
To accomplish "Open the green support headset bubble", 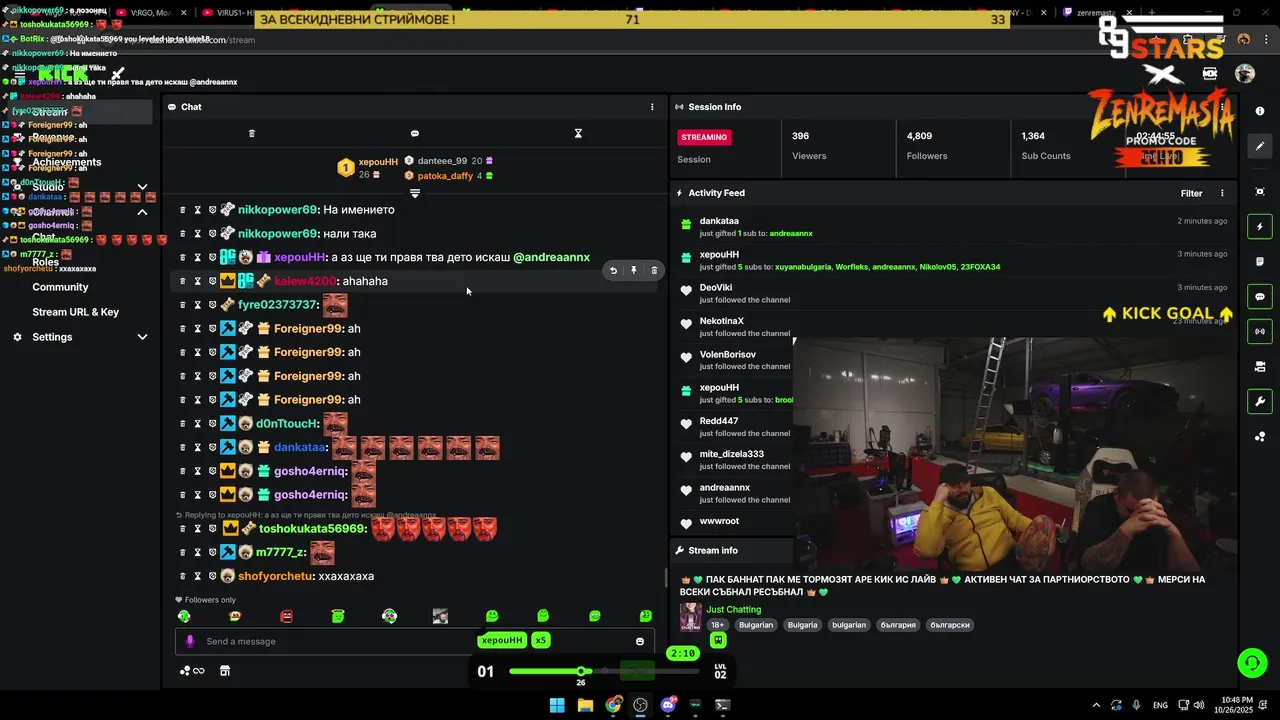I will 1252,663.
